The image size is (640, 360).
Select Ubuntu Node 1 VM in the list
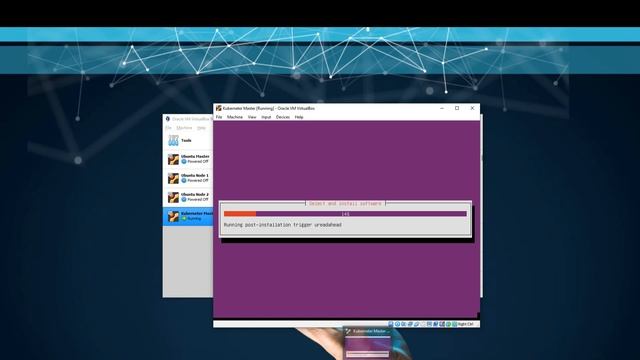point(188,178)
